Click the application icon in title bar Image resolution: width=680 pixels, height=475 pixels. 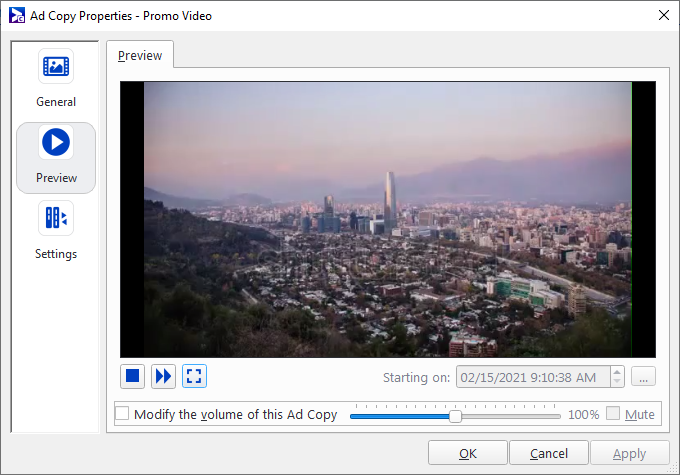(x=16, y=16)
